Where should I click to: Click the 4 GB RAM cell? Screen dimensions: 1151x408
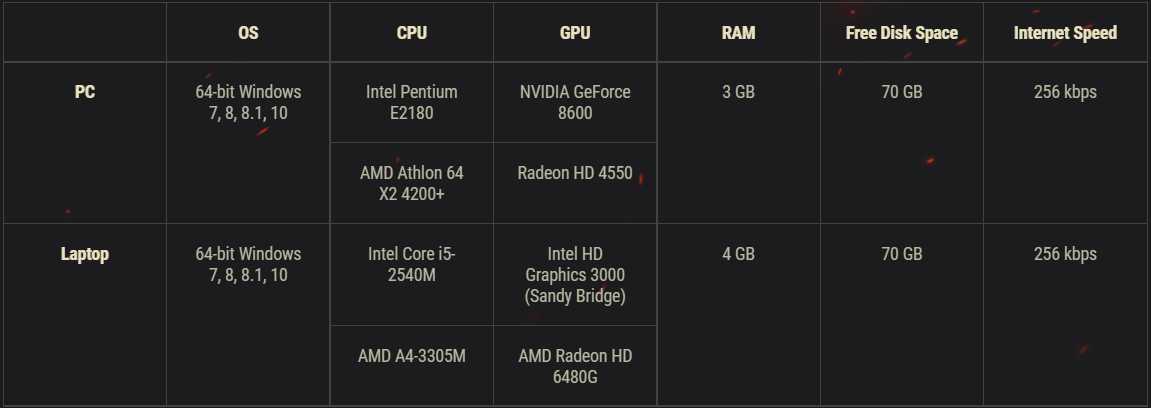738,254
